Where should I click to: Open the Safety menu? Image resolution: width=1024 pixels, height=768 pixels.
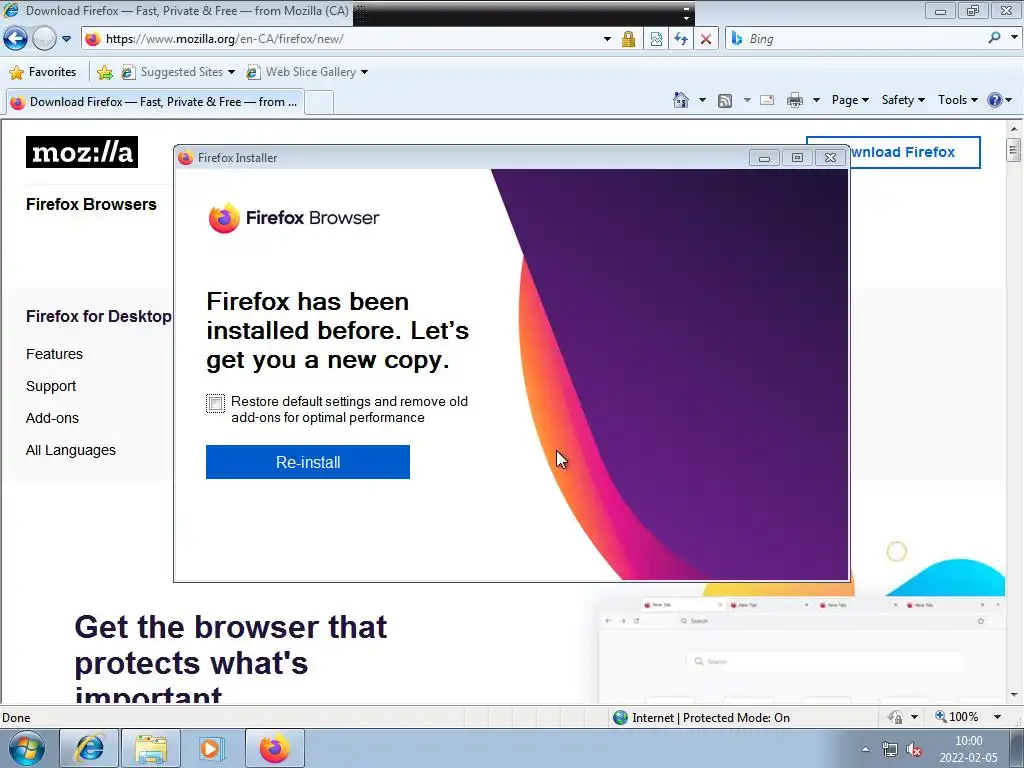coord(903,100)
